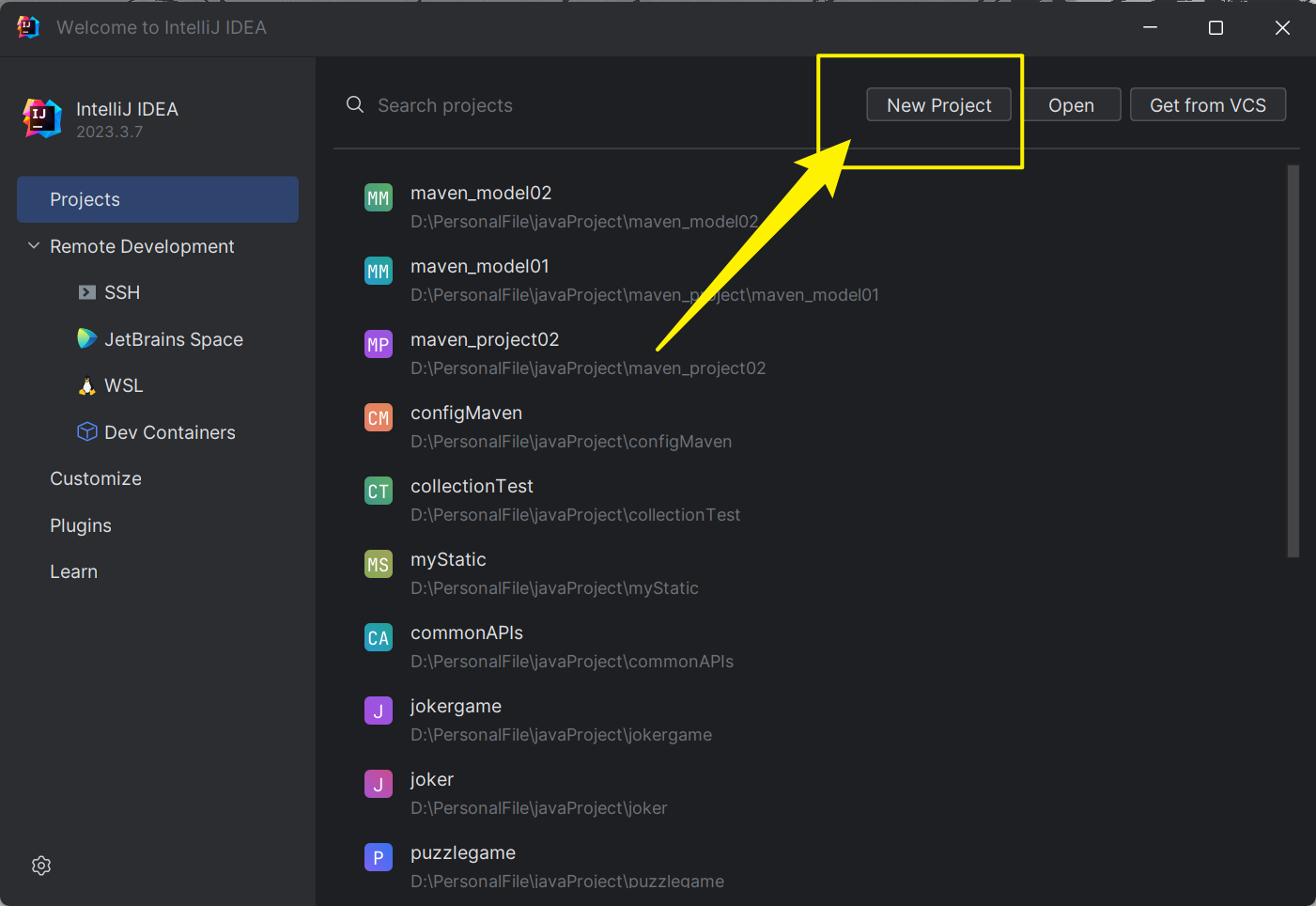Click the MS icon for myStatic
The image size is (1316, 906).
(x=379, y=564)
